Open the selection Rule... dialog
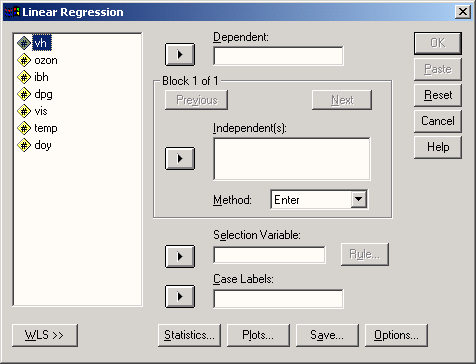 pyautogui.click(x=365, y=254)
